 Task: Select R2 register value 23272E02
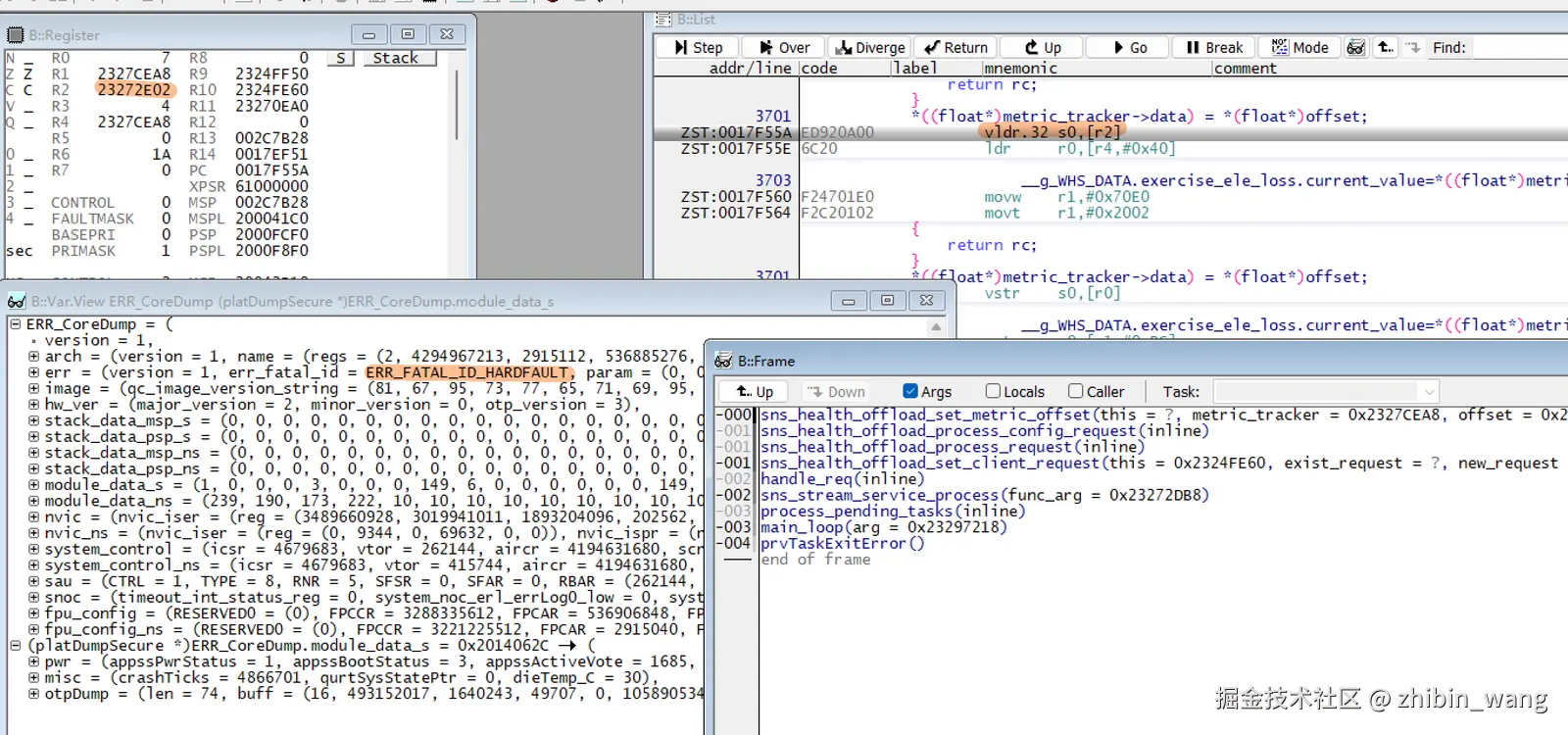coord(133,89)
